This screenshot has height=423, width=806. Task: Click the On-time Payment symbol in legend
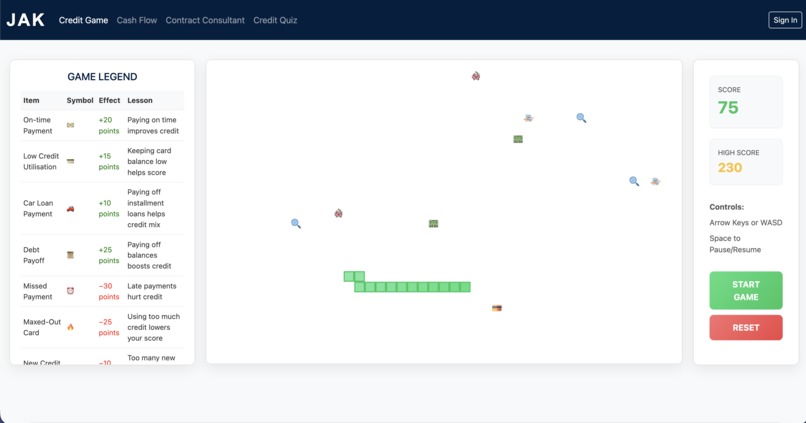coord(70,125)
